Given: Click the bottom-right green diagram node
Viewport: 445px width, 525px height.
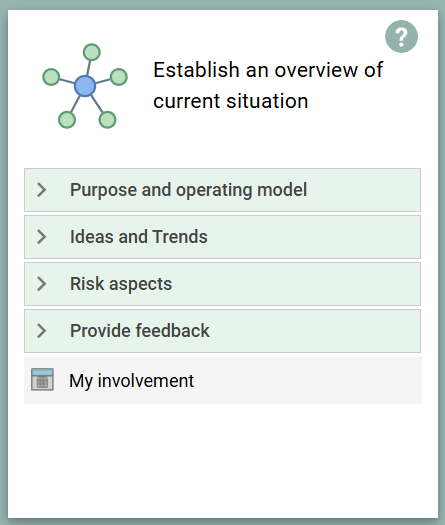Looking at the screenshot, I should 107,120.
